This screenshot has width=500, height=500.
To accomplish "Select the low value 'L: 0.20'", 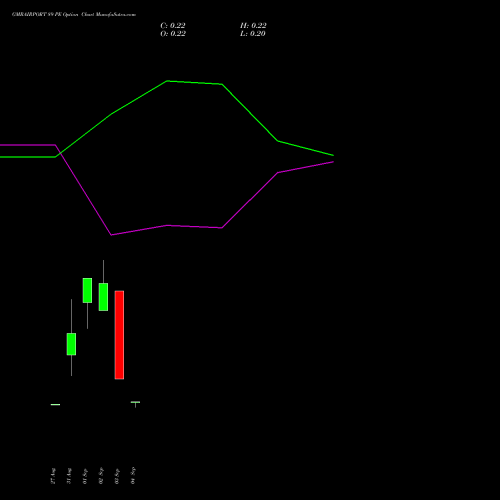I will click(253, 34).
